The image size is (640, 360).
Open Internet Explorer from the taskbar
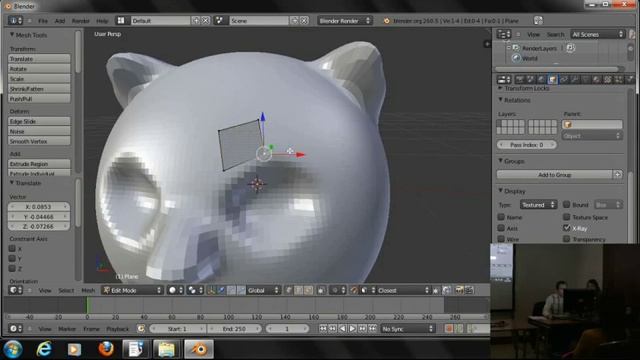pyautogui.click(x=44, y=349)
